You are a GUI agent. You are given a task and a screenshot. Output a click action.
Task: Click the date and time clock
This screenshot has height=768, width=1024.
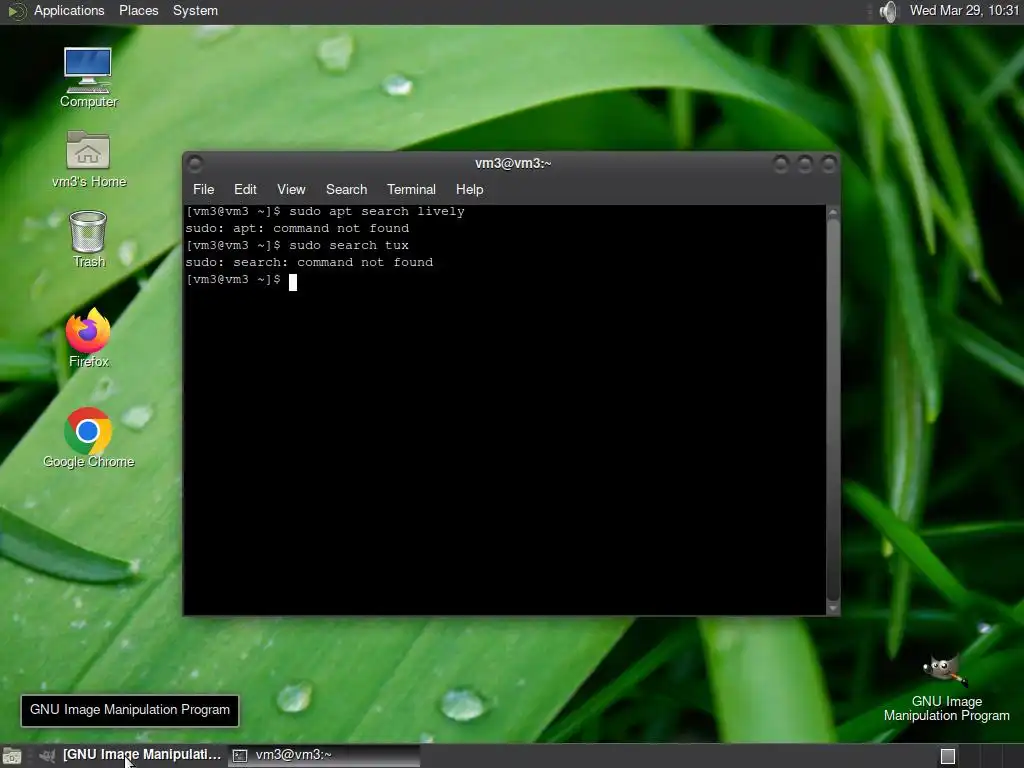tap(964, 10)
